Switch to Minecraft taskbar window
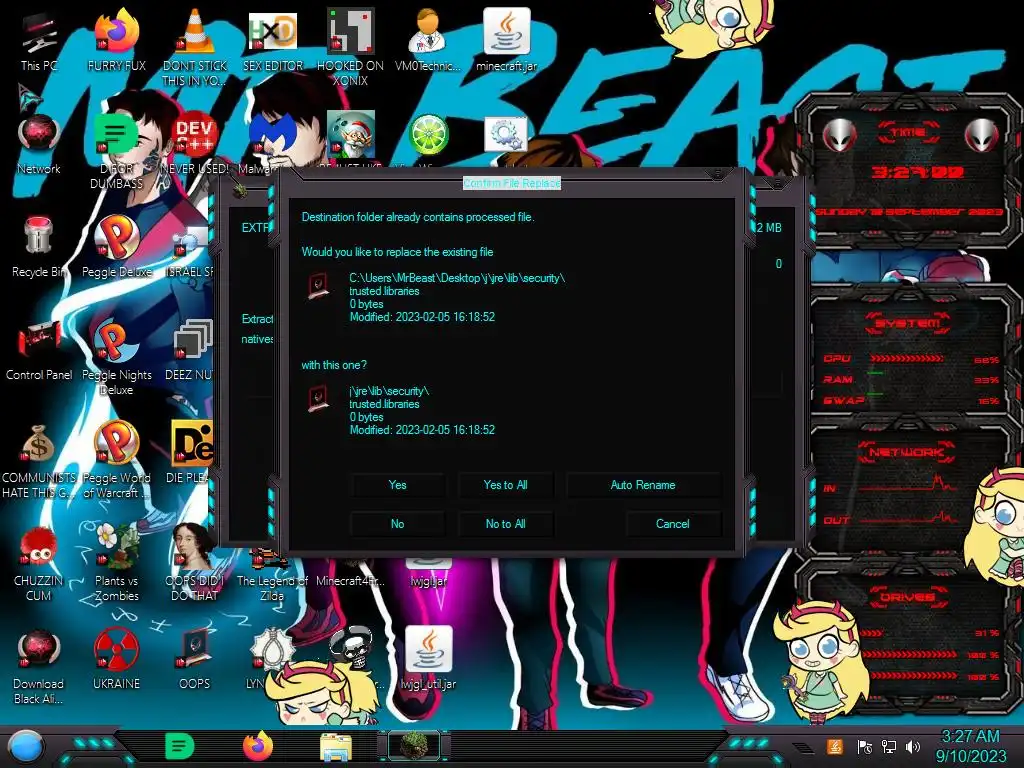Screen dimensions: 1024x768 click(x=414, y=746)
